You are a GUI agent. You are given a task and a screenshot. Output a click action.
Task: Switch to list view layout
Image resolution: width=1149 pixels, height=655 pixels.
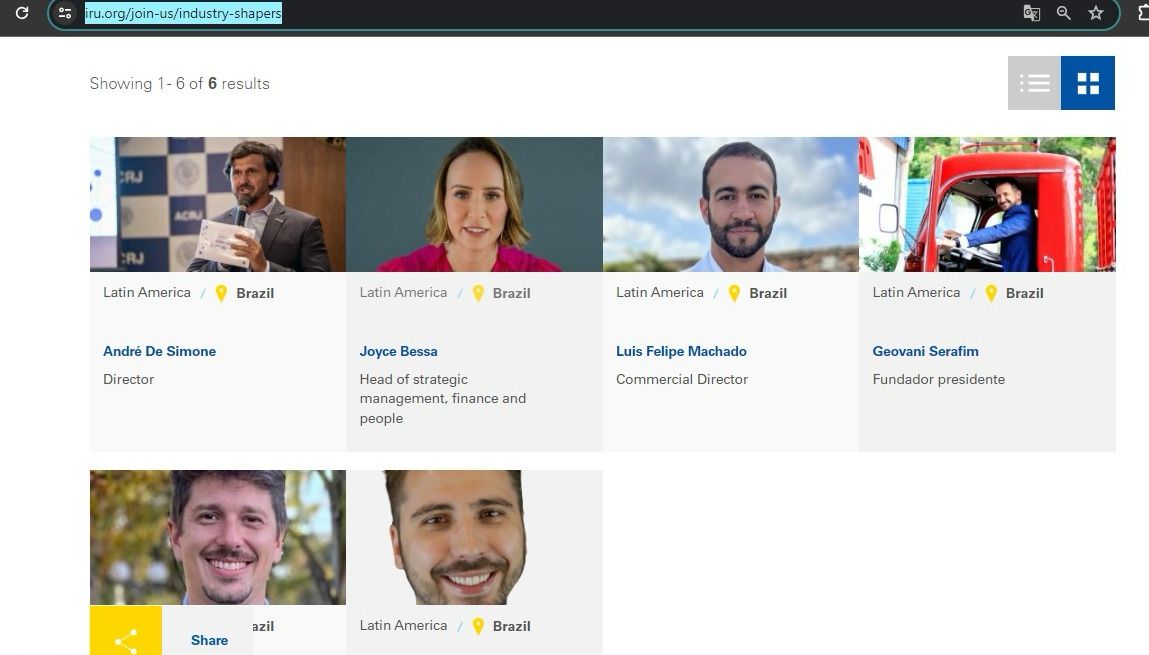click(1034, 83)
